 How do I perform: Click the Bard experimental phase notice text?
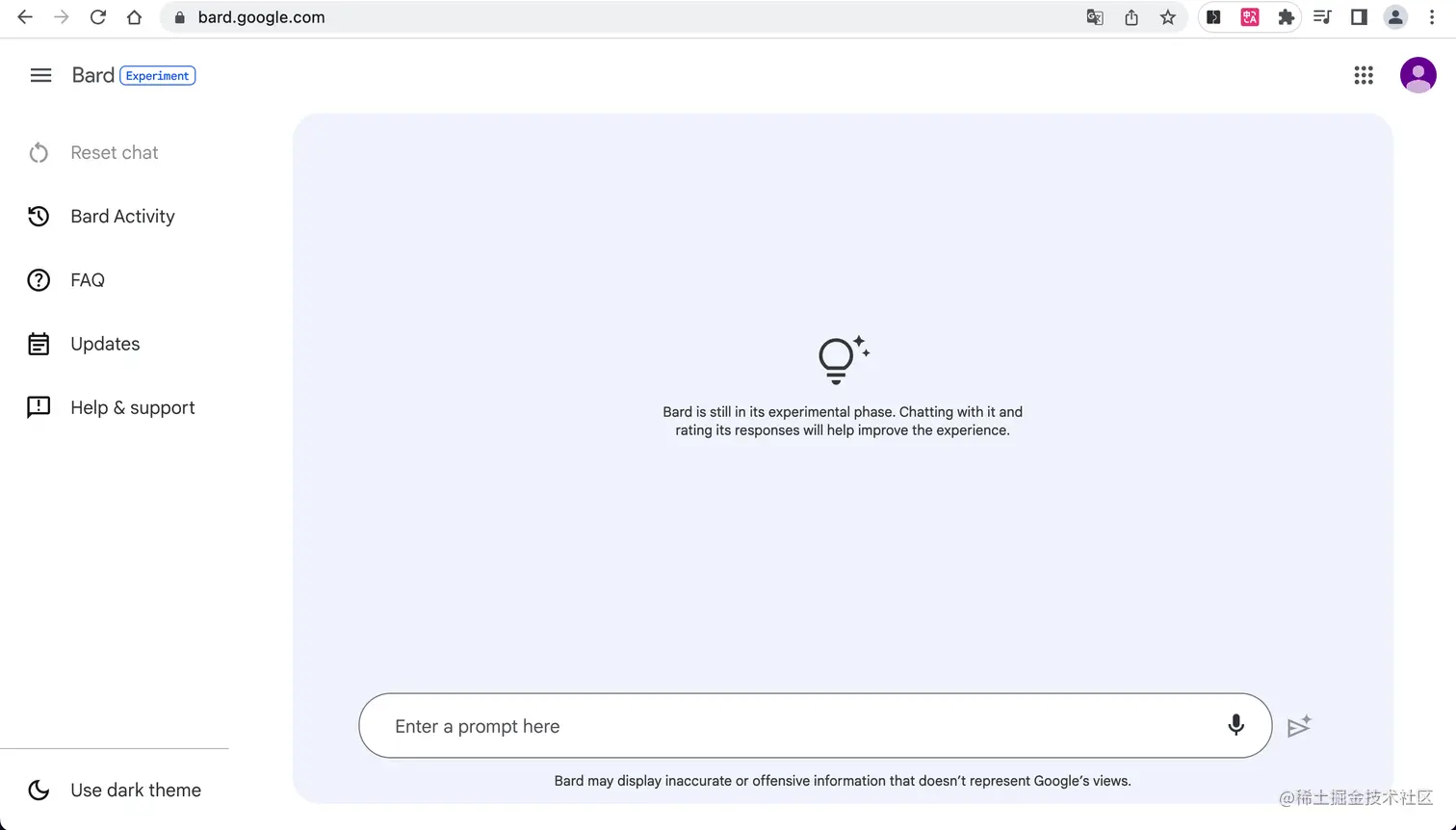(843, 421)
